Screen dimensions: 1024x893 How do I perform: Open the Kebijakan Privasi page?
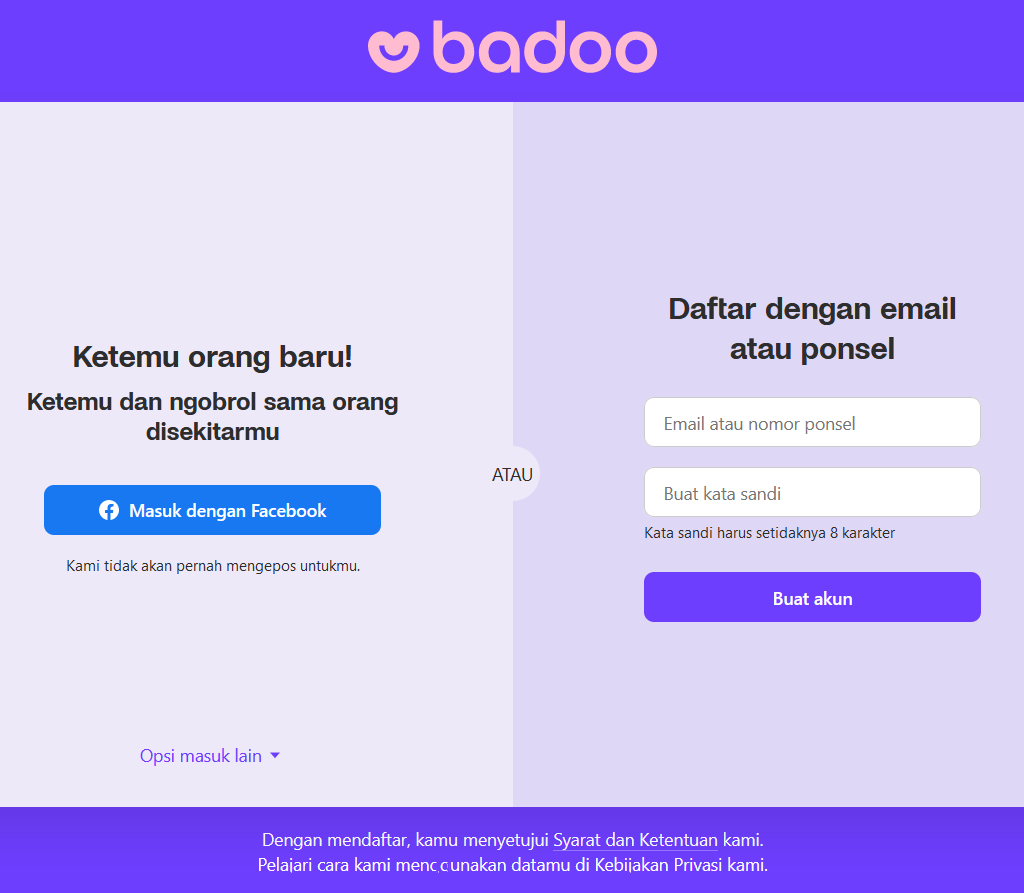660,865
